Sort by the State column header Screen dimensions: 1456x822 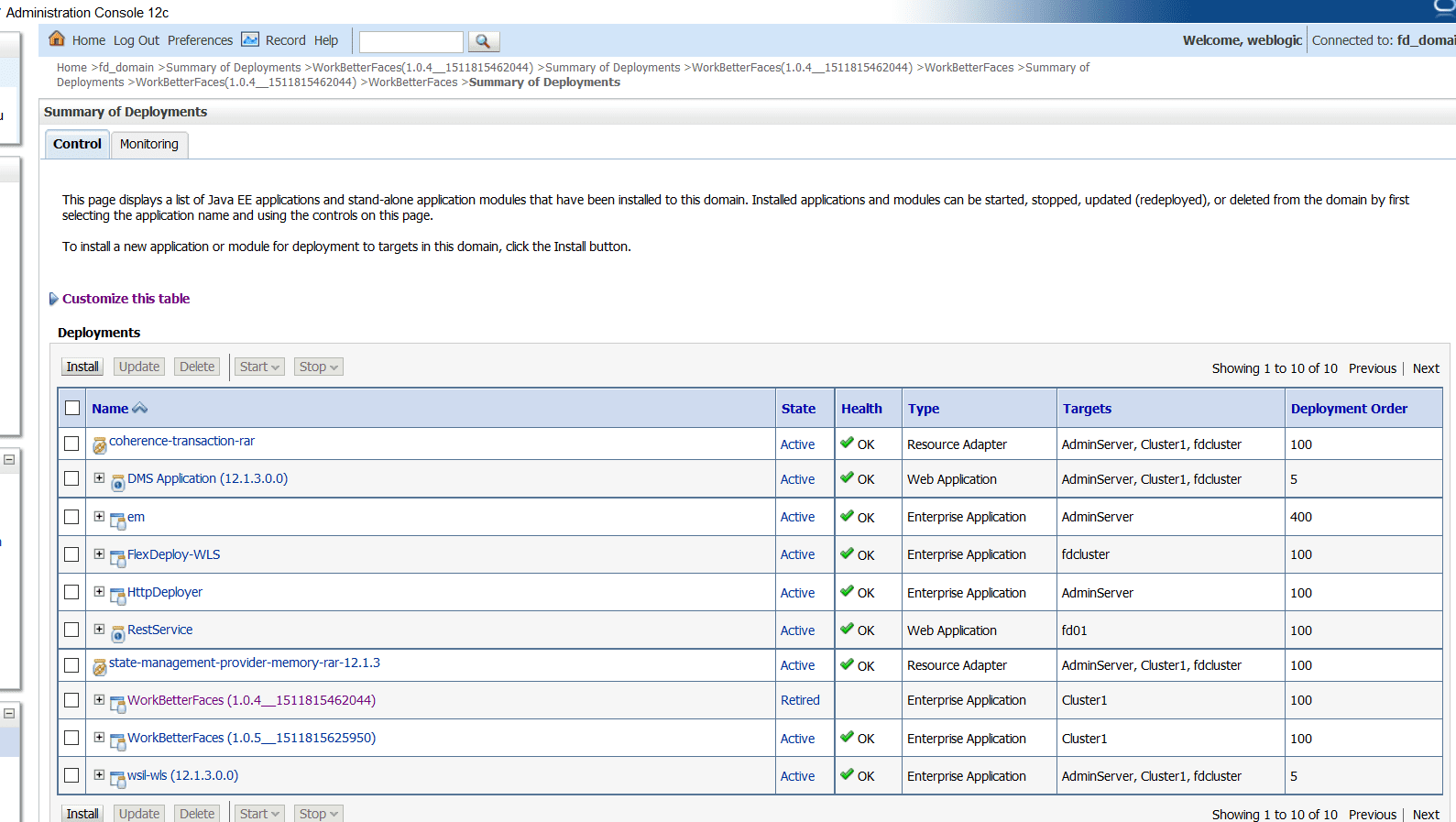(x=798, y=409)
